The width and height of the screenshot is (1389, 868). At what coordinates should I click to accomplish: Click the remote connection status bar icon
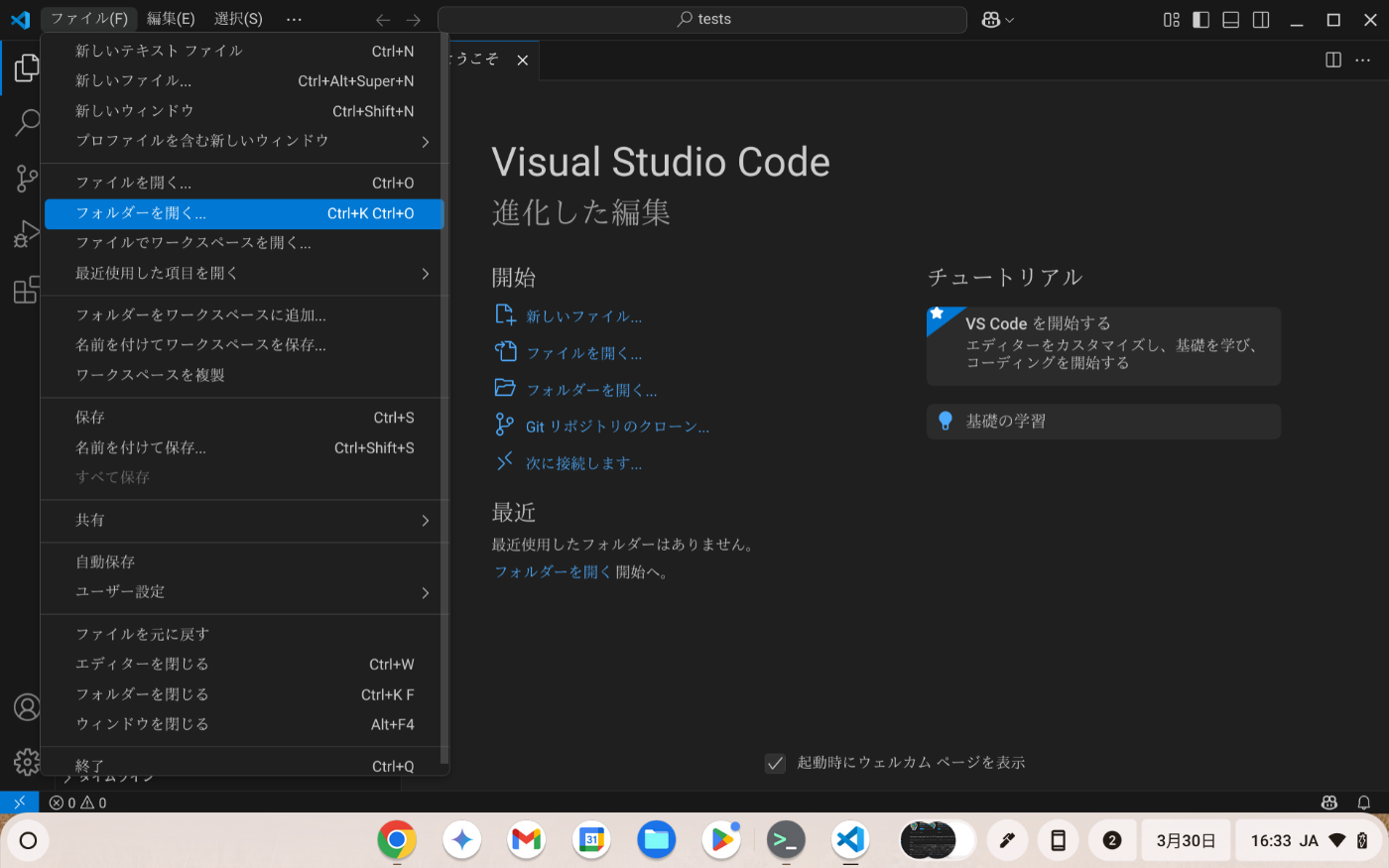click(x=19, y=803)
